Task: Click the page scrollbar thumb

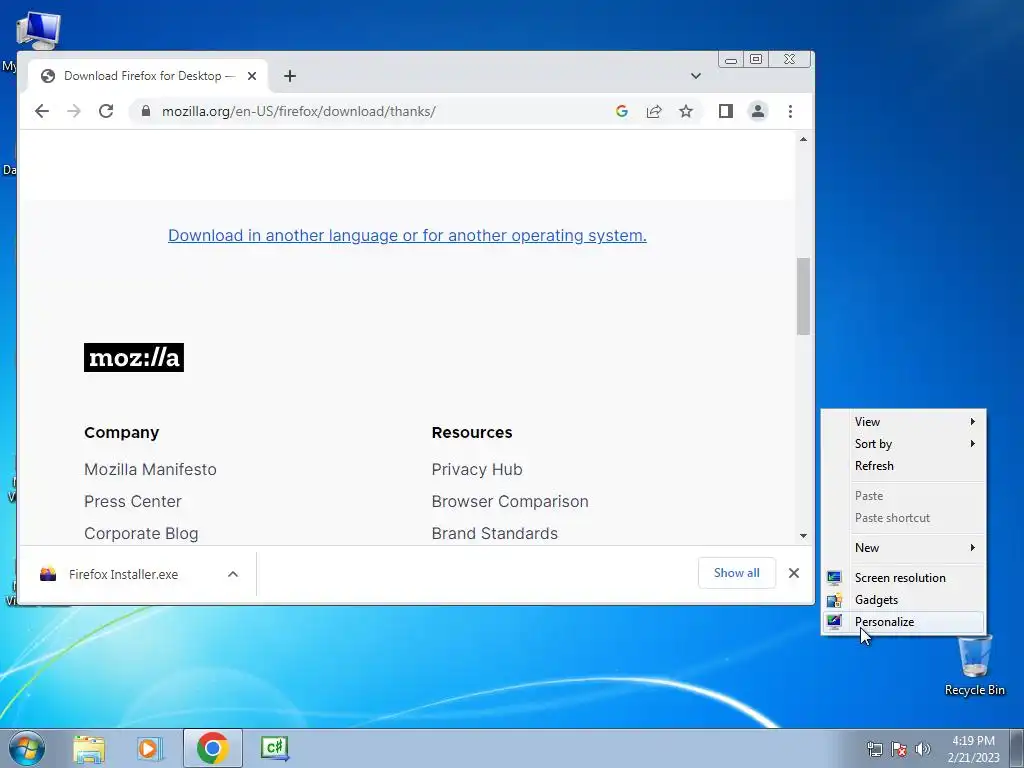Action: point(803,296)
